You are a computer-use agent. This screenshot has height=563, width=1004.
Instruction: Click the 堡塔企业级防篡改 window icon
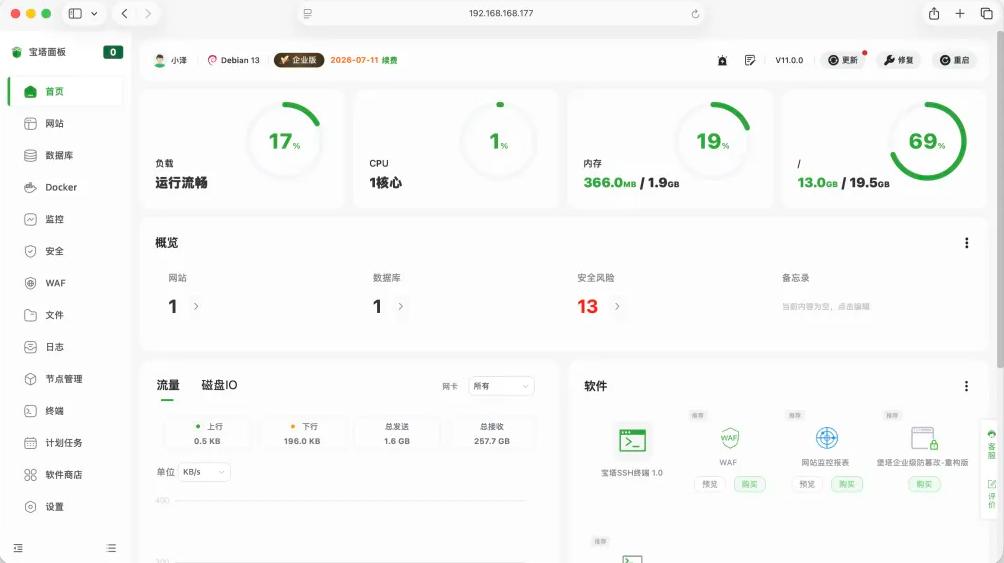(924, 439)
